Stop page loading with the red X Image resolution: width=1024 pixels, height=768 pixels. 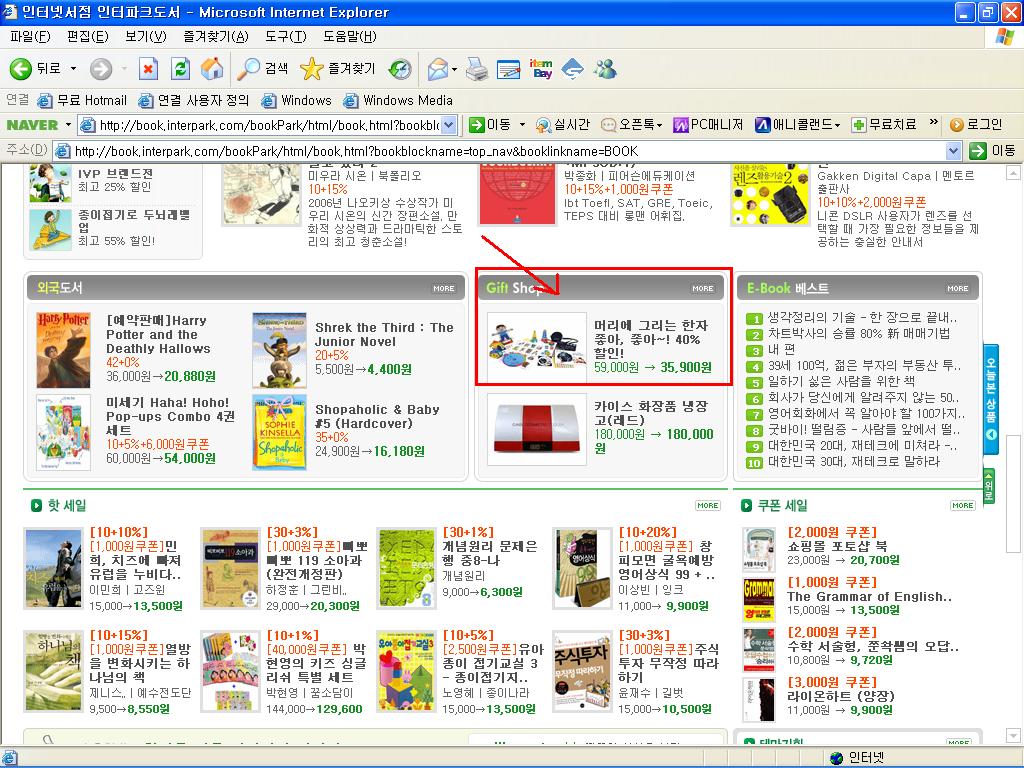148,69
